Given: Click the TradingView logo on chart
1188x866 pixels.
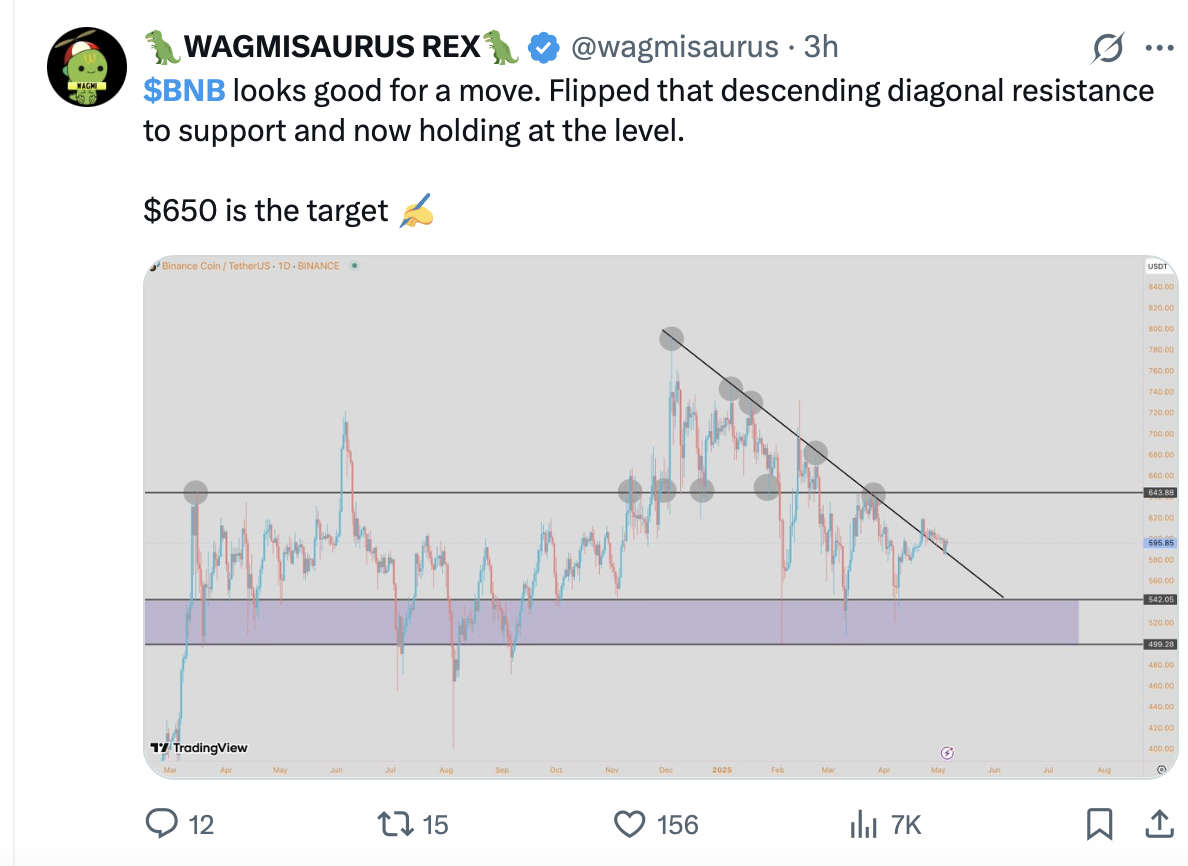Looking at the screenshot, I should [199, 748].
